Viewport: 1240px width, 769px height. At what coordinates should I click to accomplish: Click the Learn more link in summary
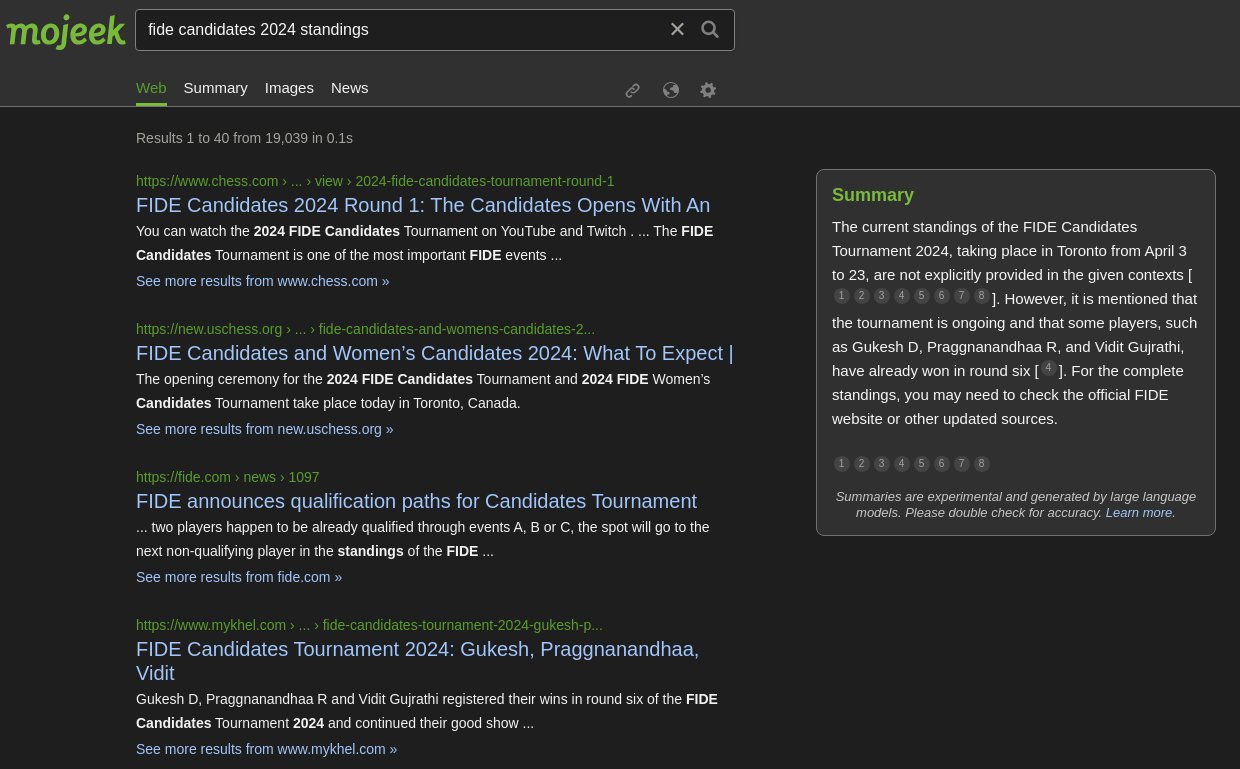pos(1139,512)
